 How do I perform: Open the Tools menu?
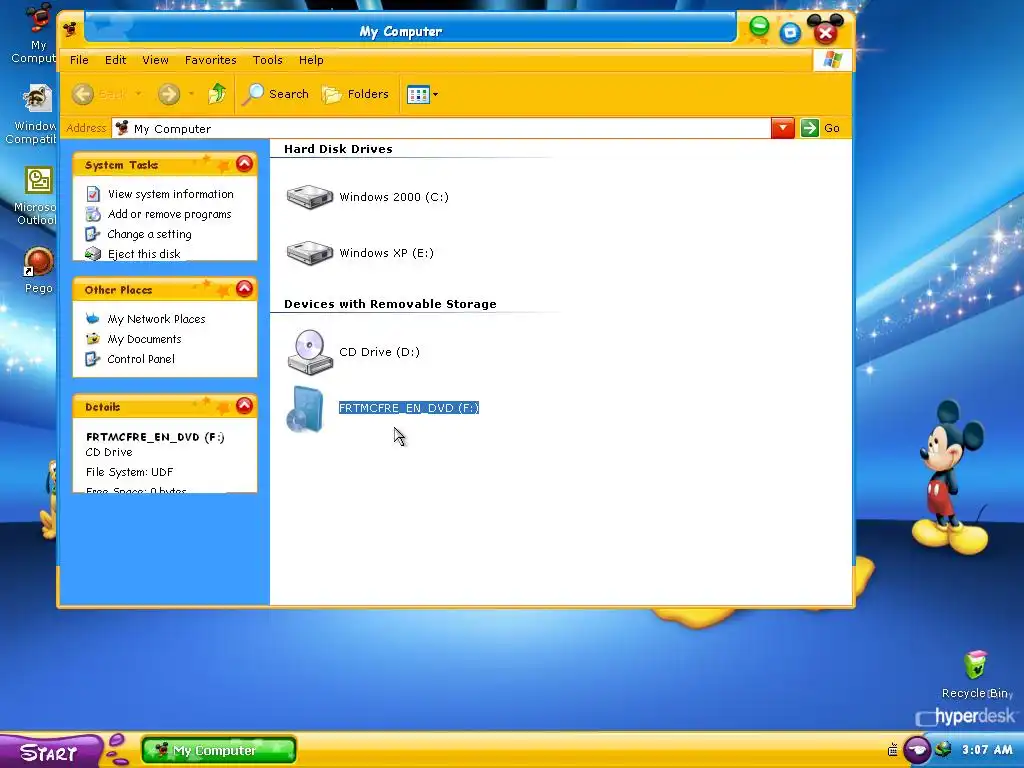(x=268, y=60)
